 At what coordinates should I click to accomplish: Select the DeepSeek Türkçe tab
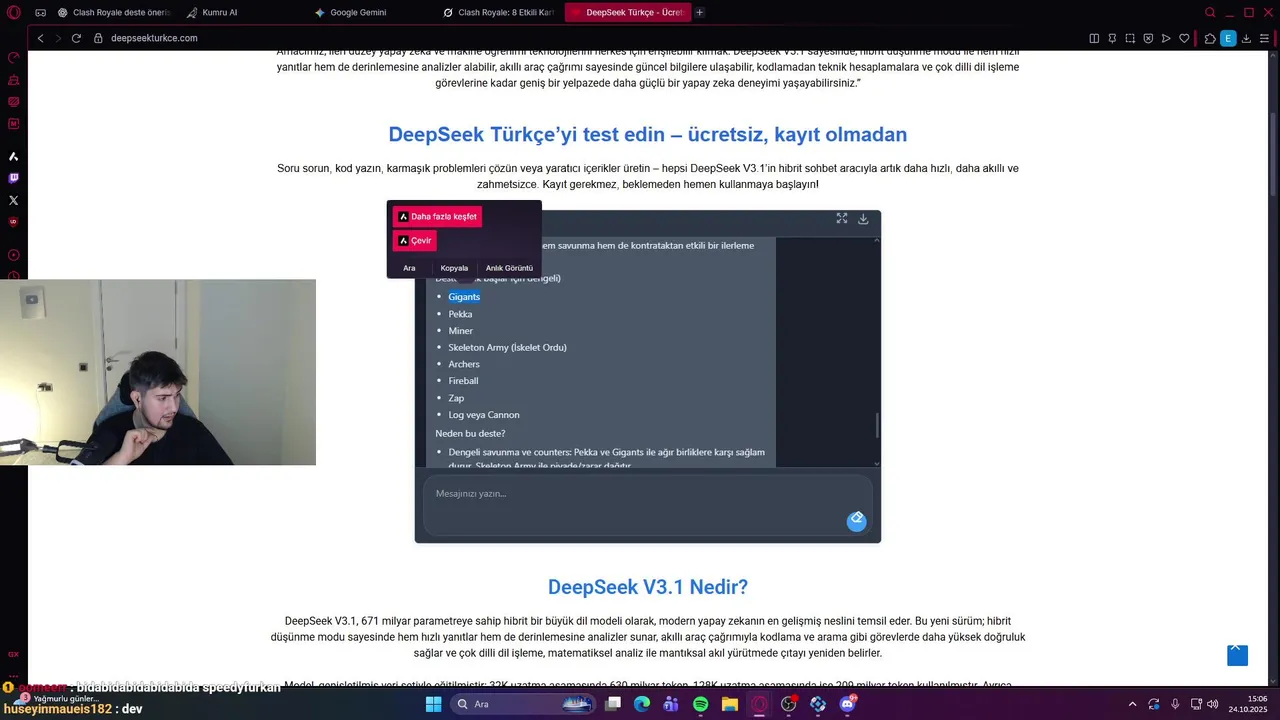(x=627, y=12)
